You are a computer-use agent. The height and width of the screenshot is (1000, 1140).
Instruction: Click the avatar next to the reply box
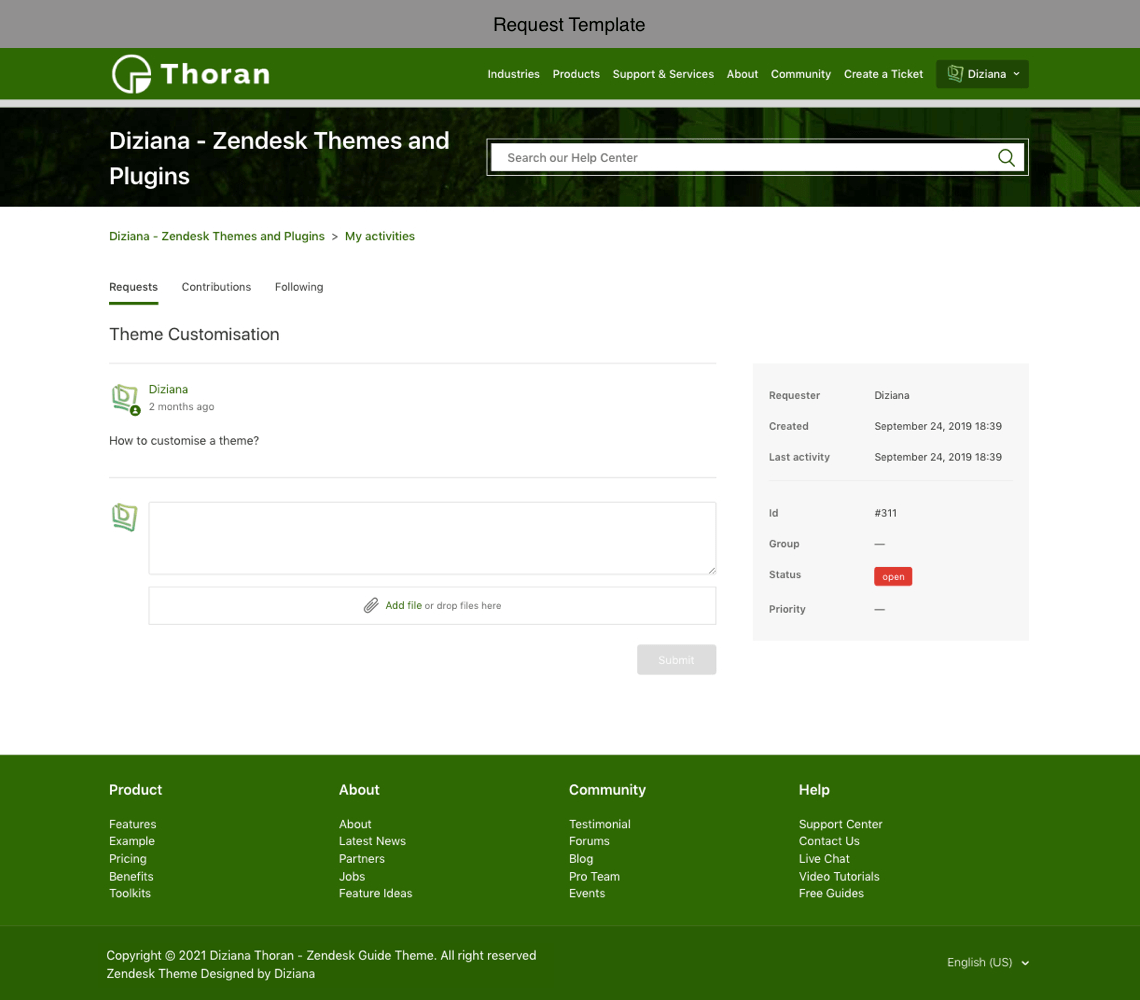pyautogui.click(x=125, y=517)
